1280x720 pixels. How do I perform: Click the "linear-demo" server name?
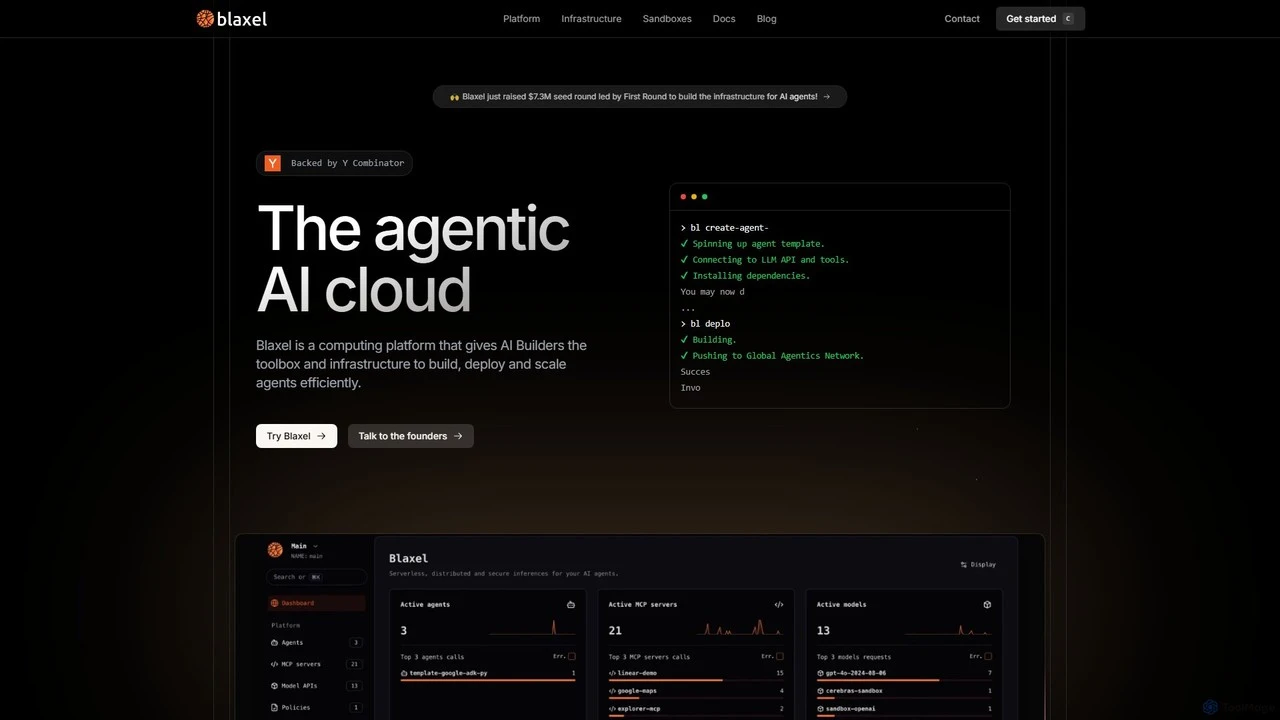pyautogui.click(x=637, y=674)
